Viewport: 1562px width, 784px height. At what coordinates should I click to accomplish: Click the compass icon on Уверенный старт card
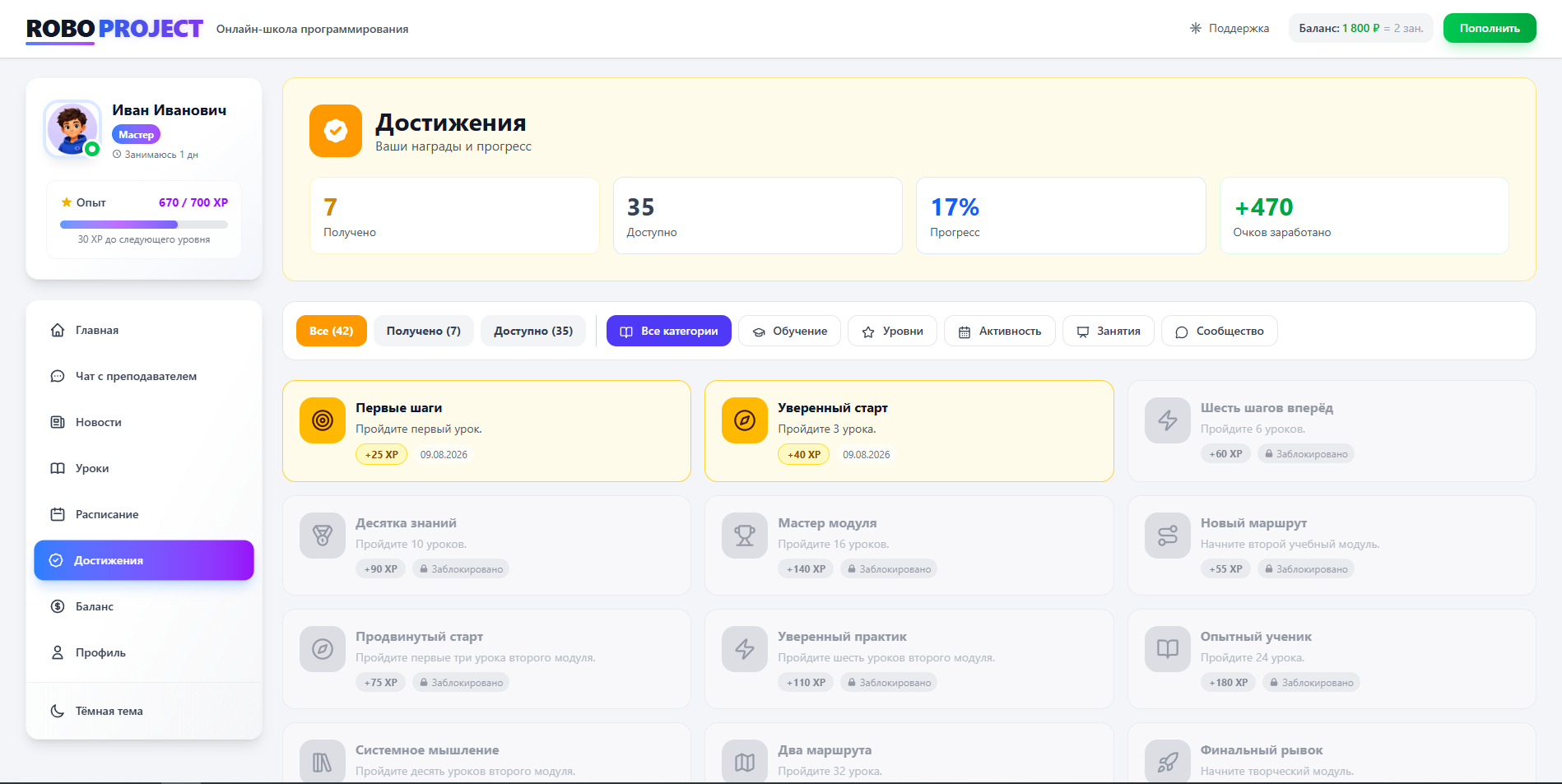click(x=745, y=420)
